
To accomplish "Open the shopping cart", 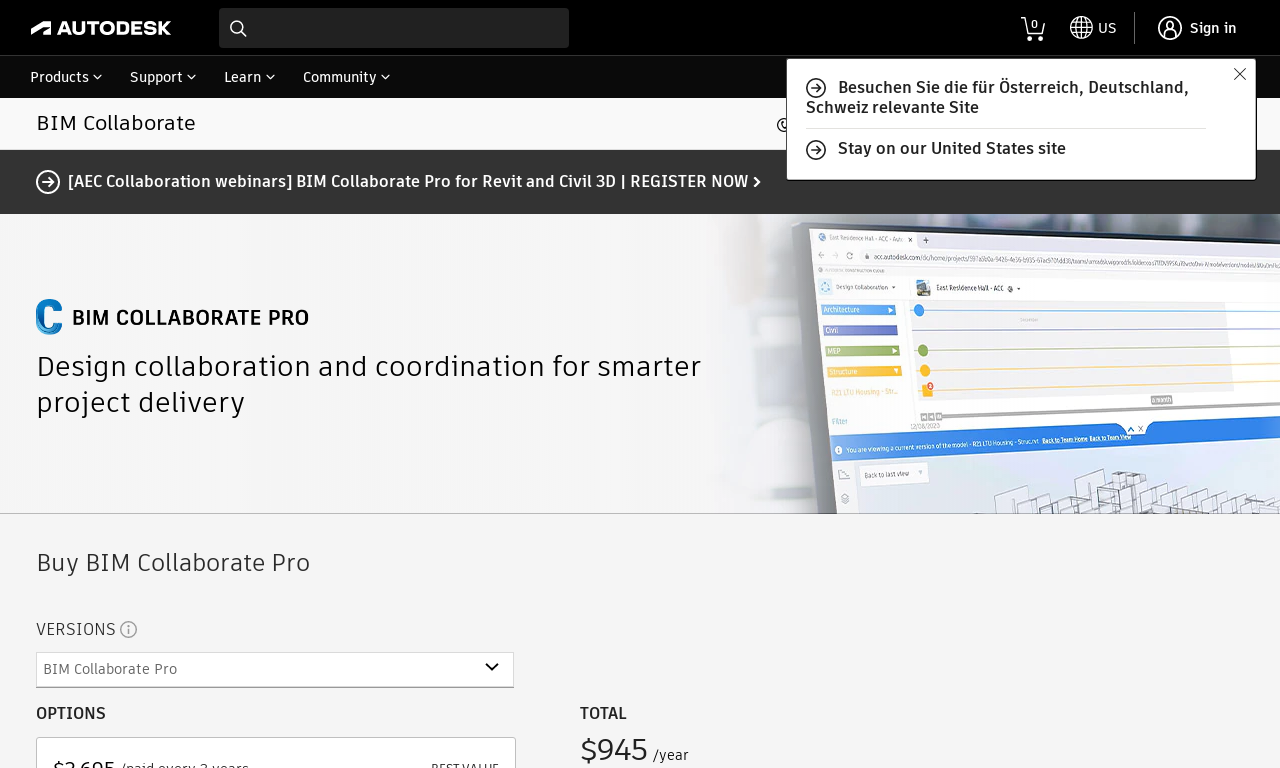I will [1033, 28].
